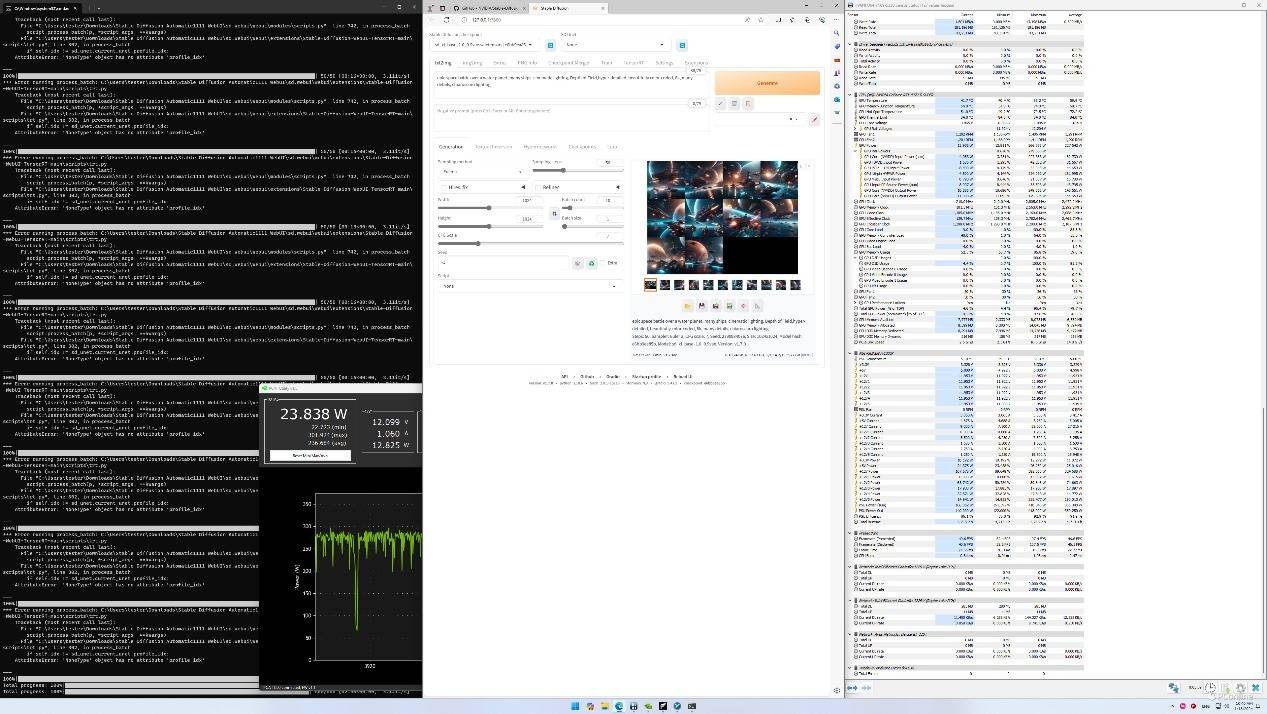The height and width of the screenshot is (714, 1267).
Task: Randomize seed with the dice icon
Action: point(577,263)
